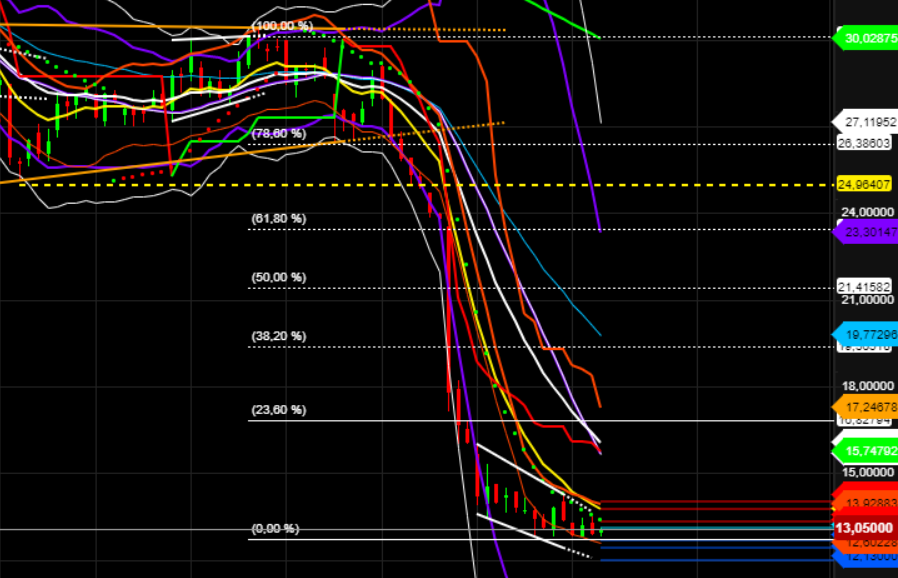The width and height of the screenshot is (898, 578).
Task: Select the yellow 24,96407 price label
Action: click(864, 184)
